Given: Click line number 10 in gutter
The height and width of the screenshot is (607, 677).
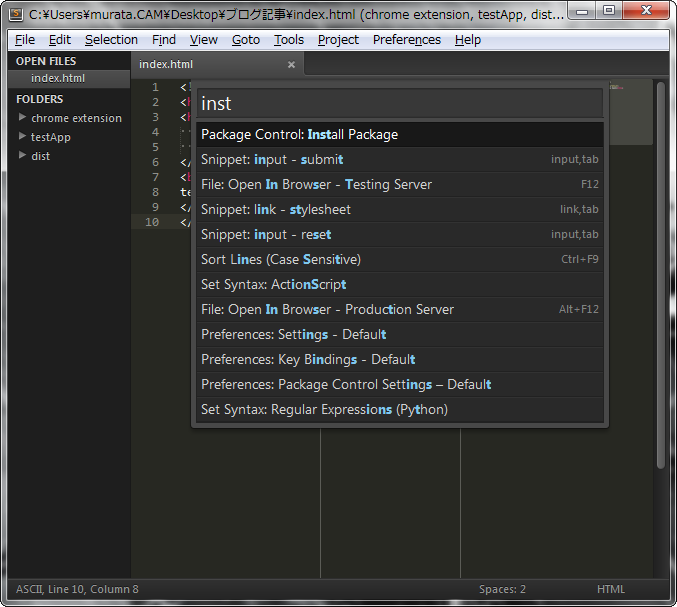Looking at the screenshot, I should pos(152,222).
